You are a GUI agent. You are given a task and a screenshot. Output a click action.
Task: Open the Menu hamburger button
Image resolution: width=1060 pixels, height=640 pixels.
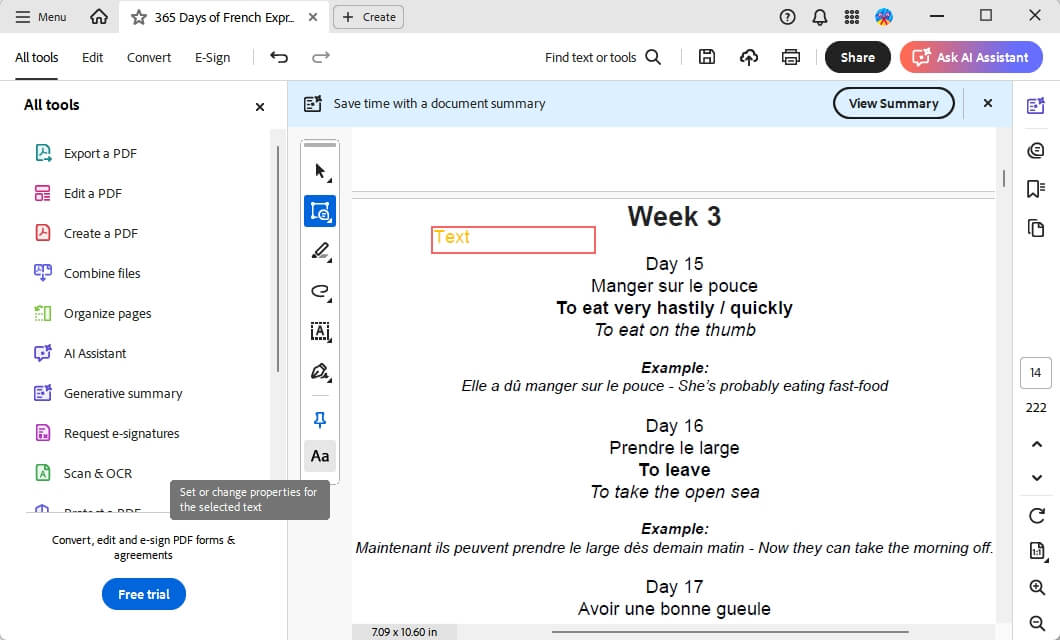point(41,17)
